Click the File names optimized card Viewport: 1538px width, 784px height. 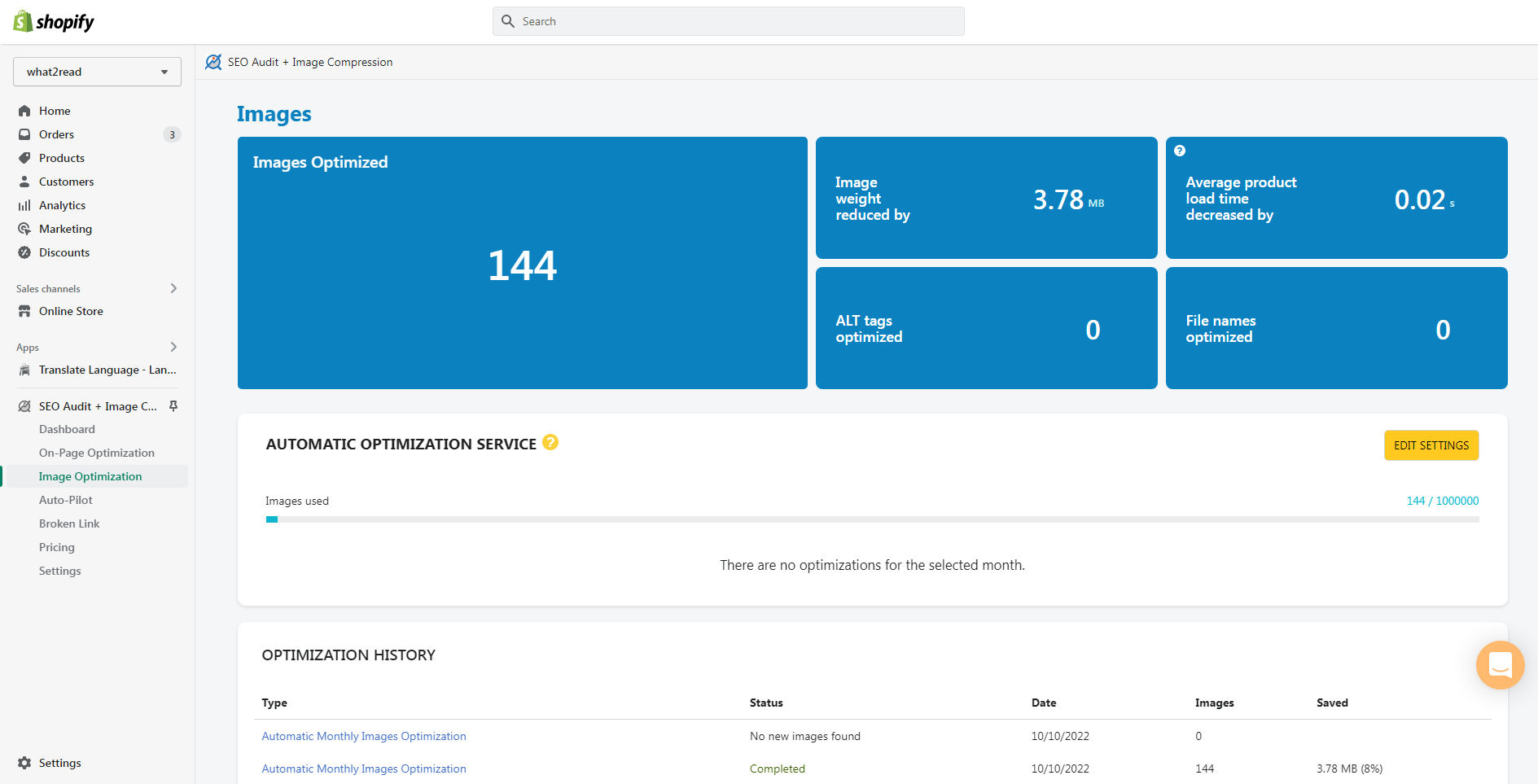(1337, 328)
